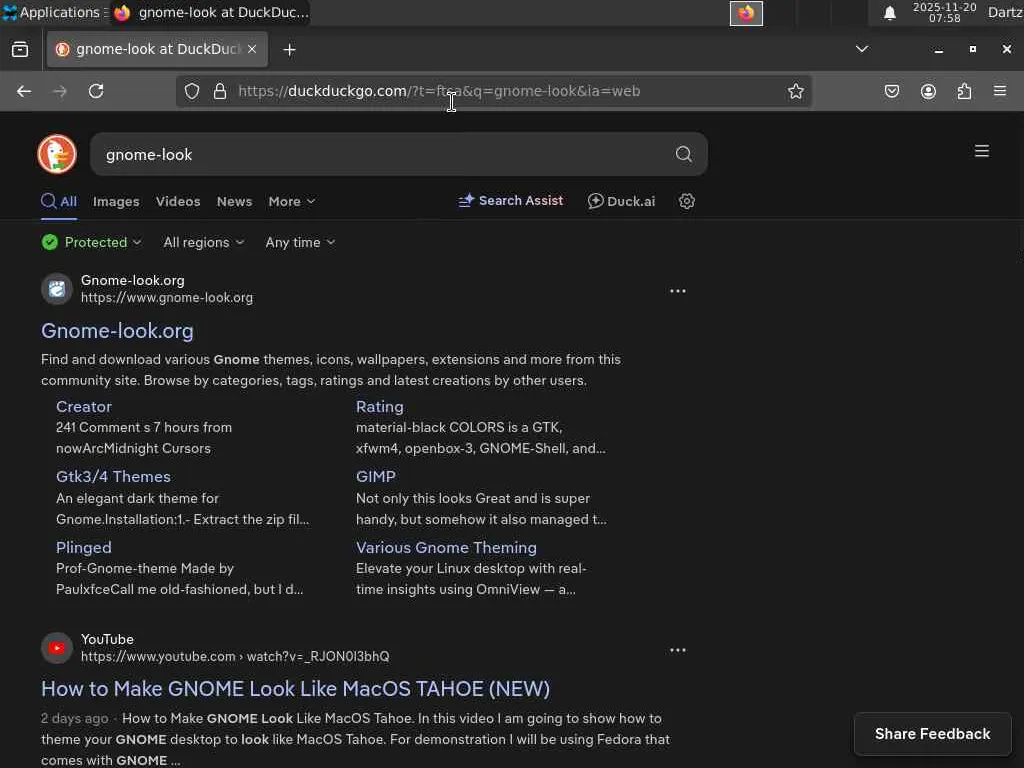Viewport: 1024px width, 768px height.
Task: Click the Firefox workspace thumbnail in the panel
Action: point(746,13)
